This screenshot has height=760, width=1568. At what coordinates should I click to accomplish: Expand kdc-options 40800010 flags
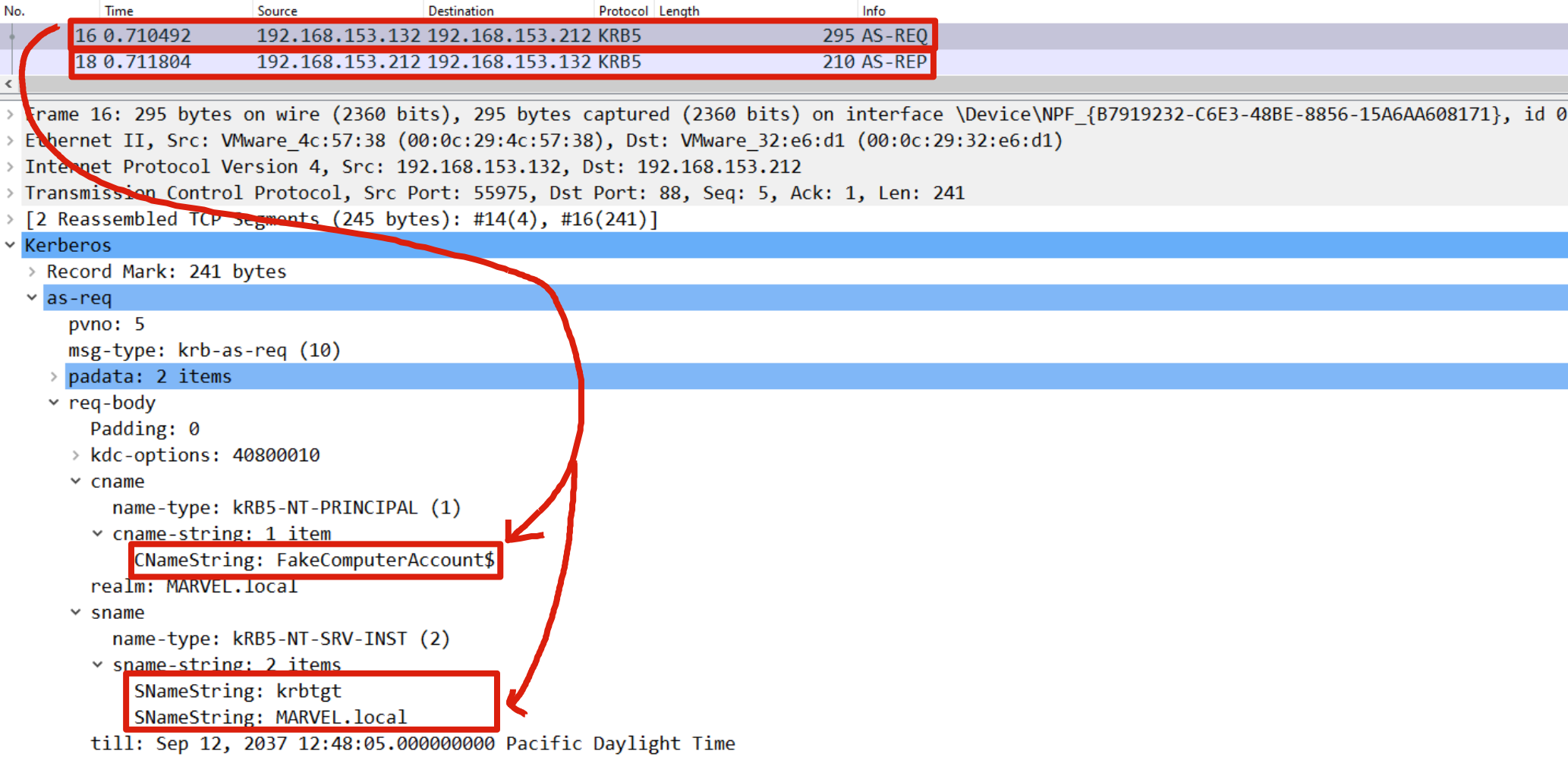click(x=76, y=455)
